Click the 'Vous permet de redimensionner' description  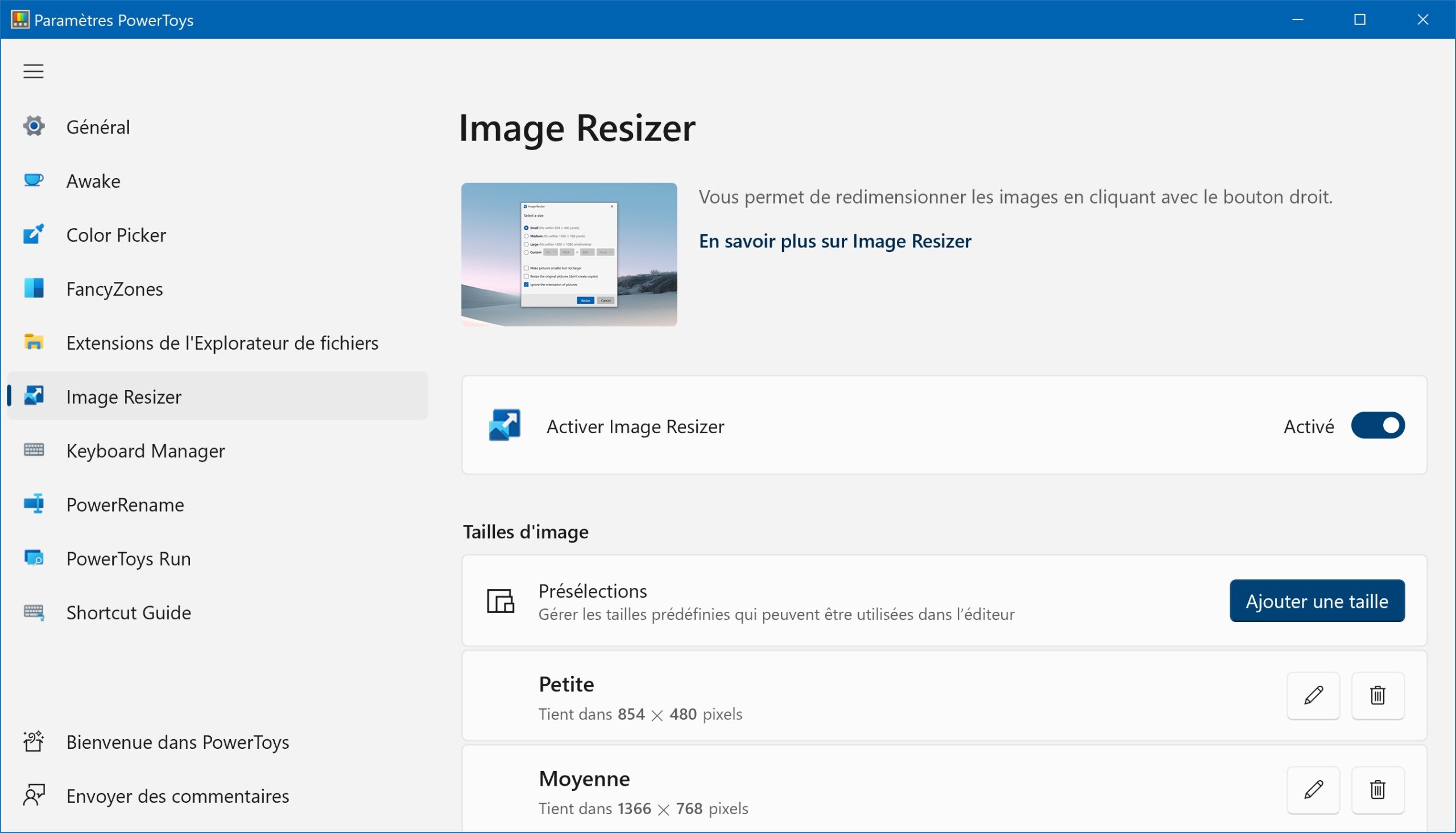(1015, 197)
